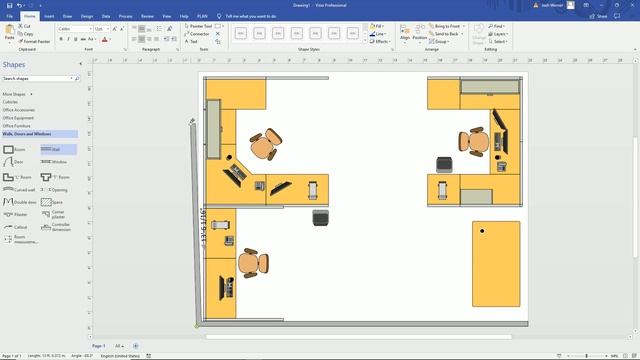Undo the last action
640x360 pixels.
(x=19, y=5)
